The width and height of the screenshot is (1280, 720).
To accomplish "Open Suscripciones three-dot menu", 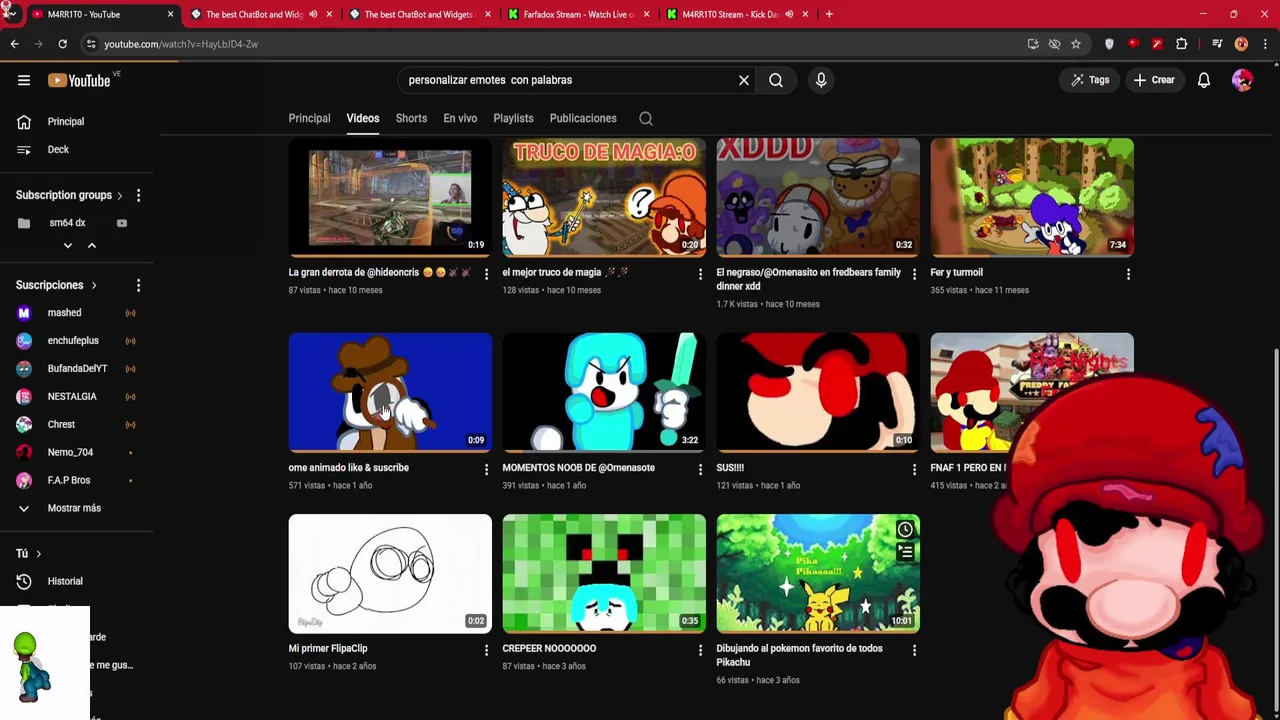I will (x=138, y=285).
